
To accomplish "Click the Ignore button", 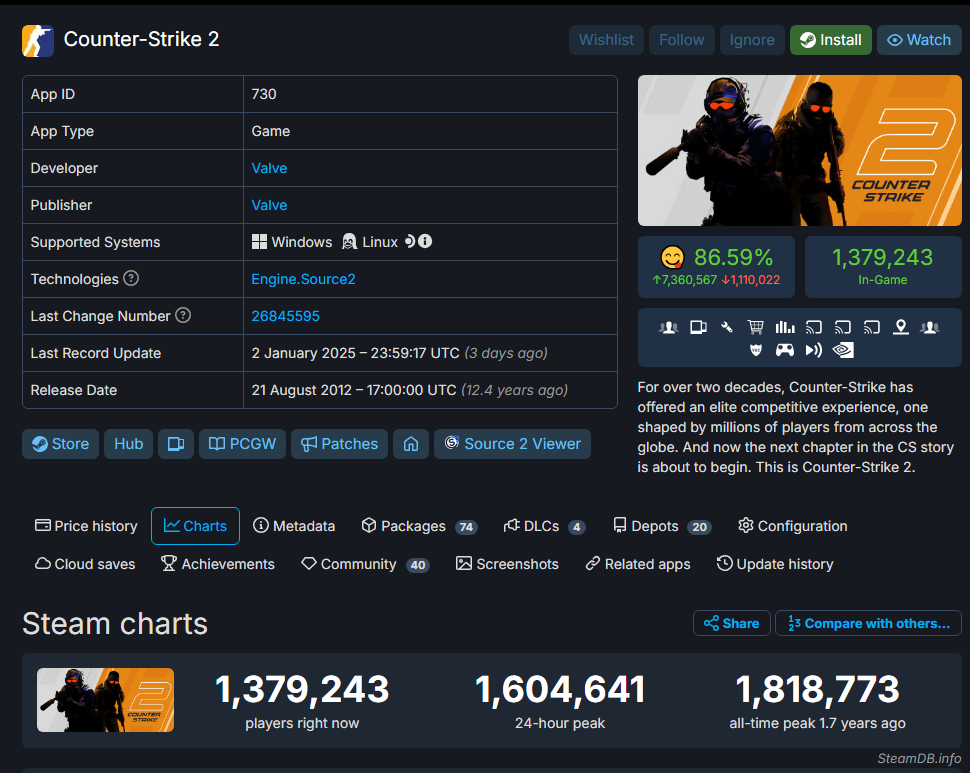I will click(x=752, y=40).
